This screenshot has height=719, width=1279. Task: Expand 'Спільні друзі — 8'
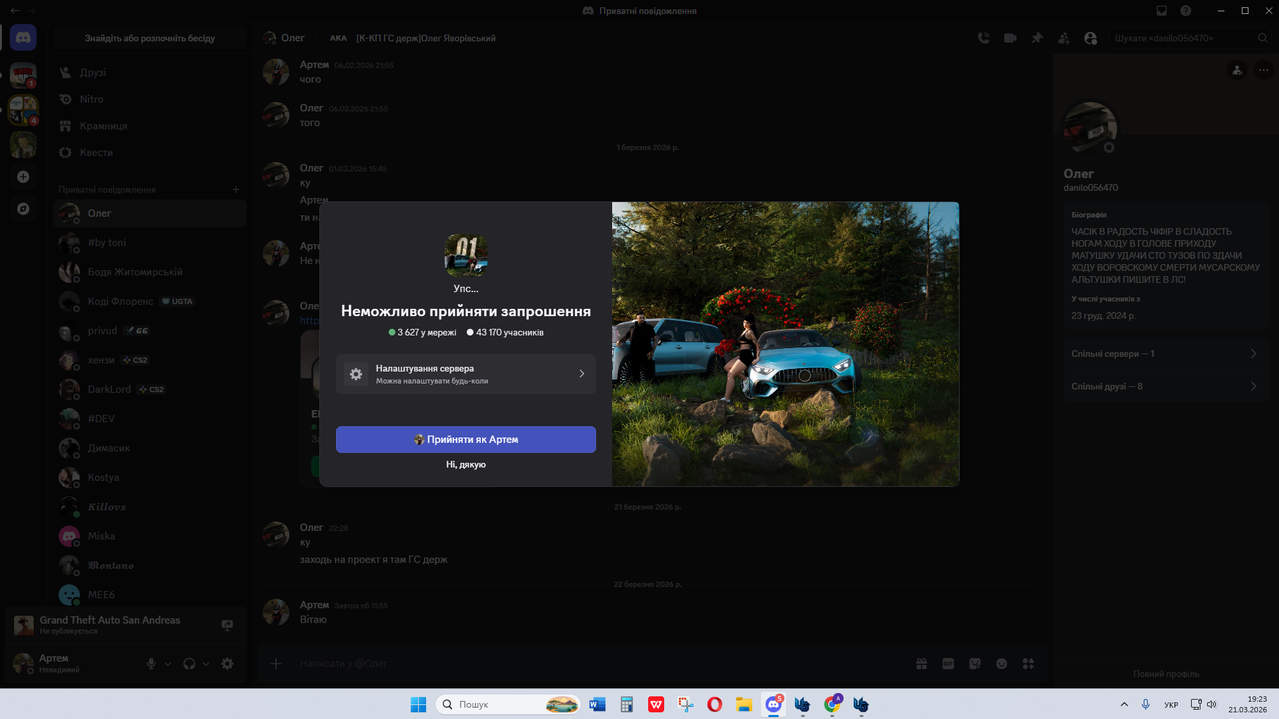click(1165, 386)
